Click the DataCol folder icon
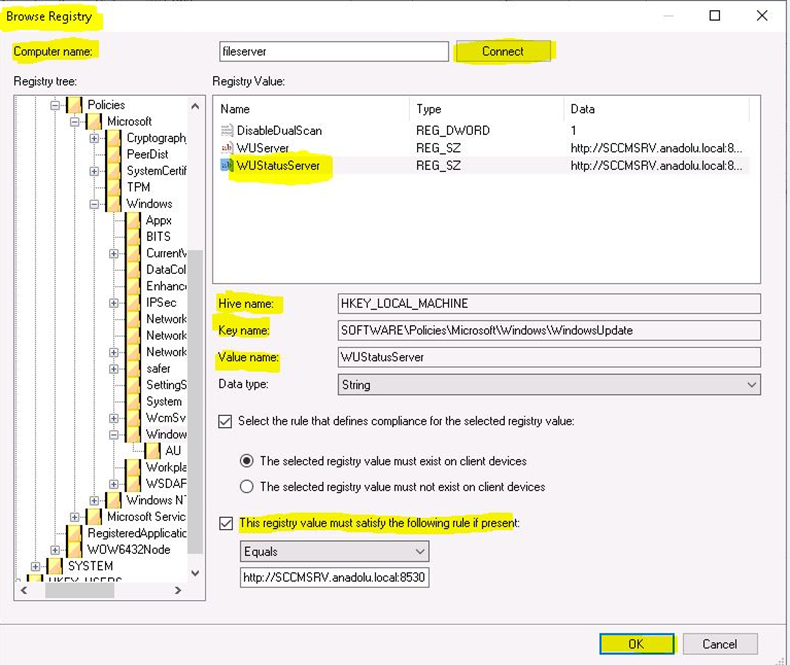 [134, 270]
